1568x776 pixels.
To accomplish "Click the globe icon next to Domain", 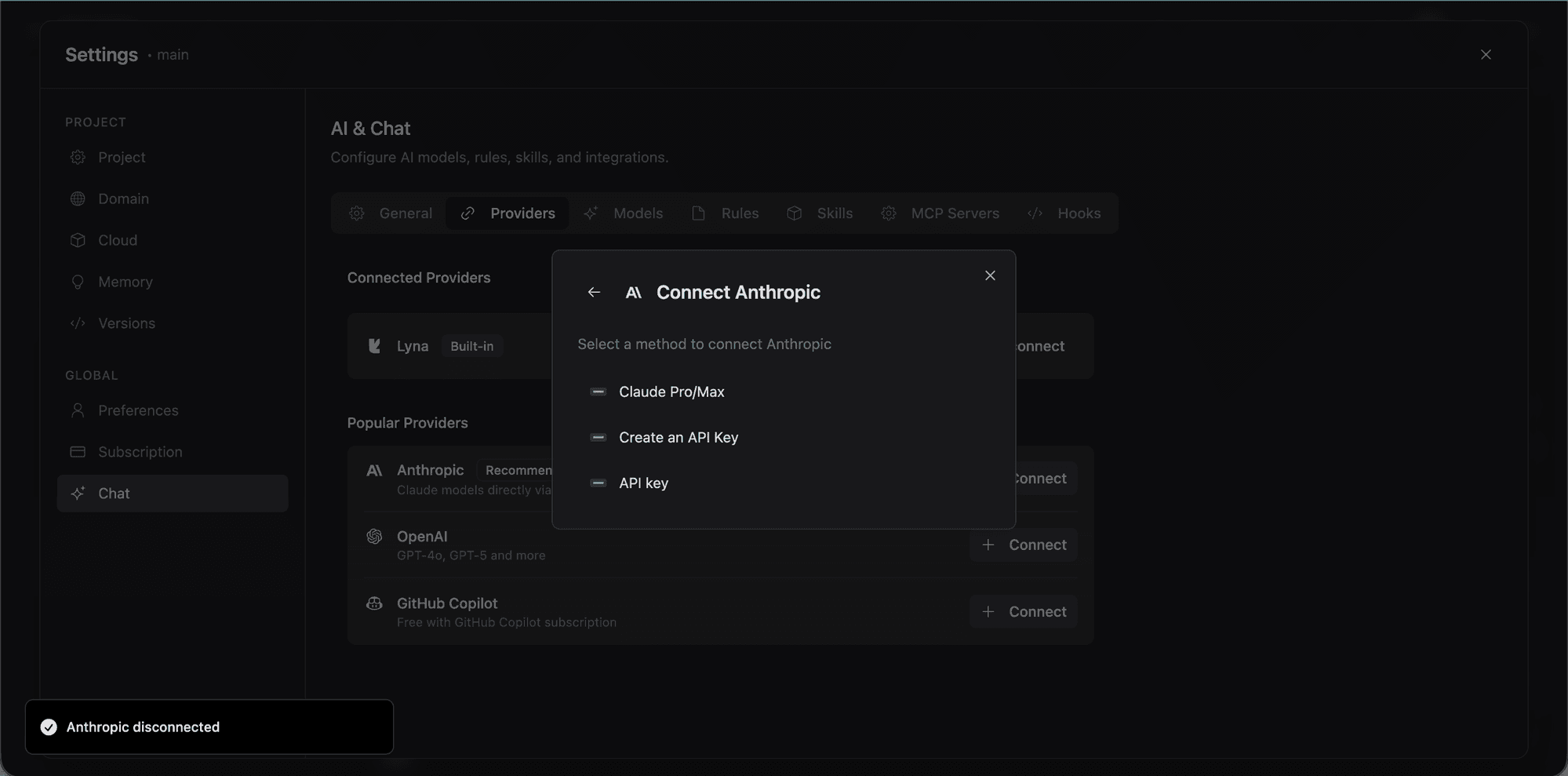I will [78, 199].
